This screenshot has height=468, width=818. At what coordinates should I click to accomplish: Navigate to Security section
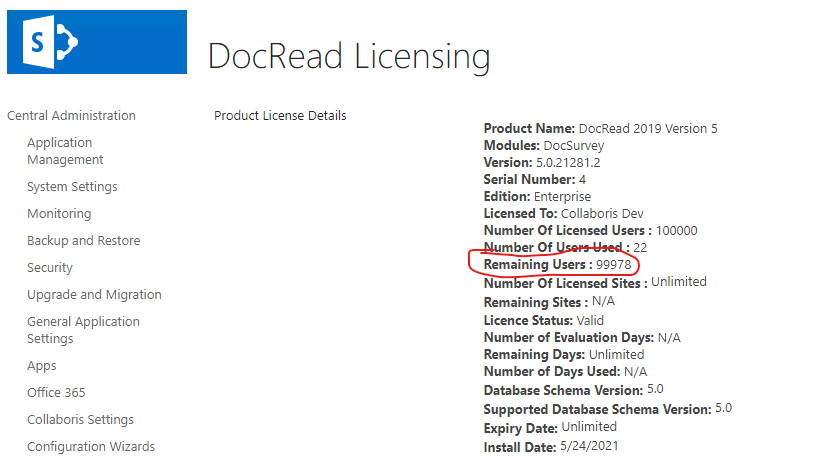pos(50,268)
